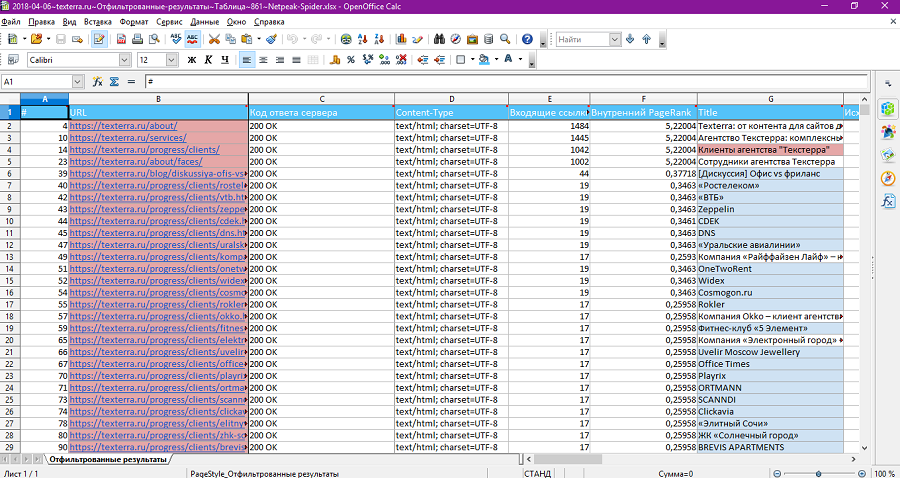The height and width of the screenshot is (478, 900).
Task: Toggle Justified alignment
Action: (296, 59)
